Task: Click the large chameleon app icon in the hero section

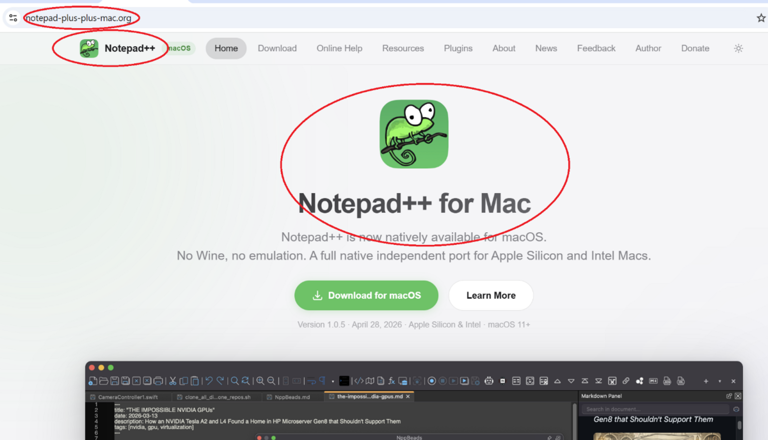Action: pyautogui.click(x=414, y=134)
